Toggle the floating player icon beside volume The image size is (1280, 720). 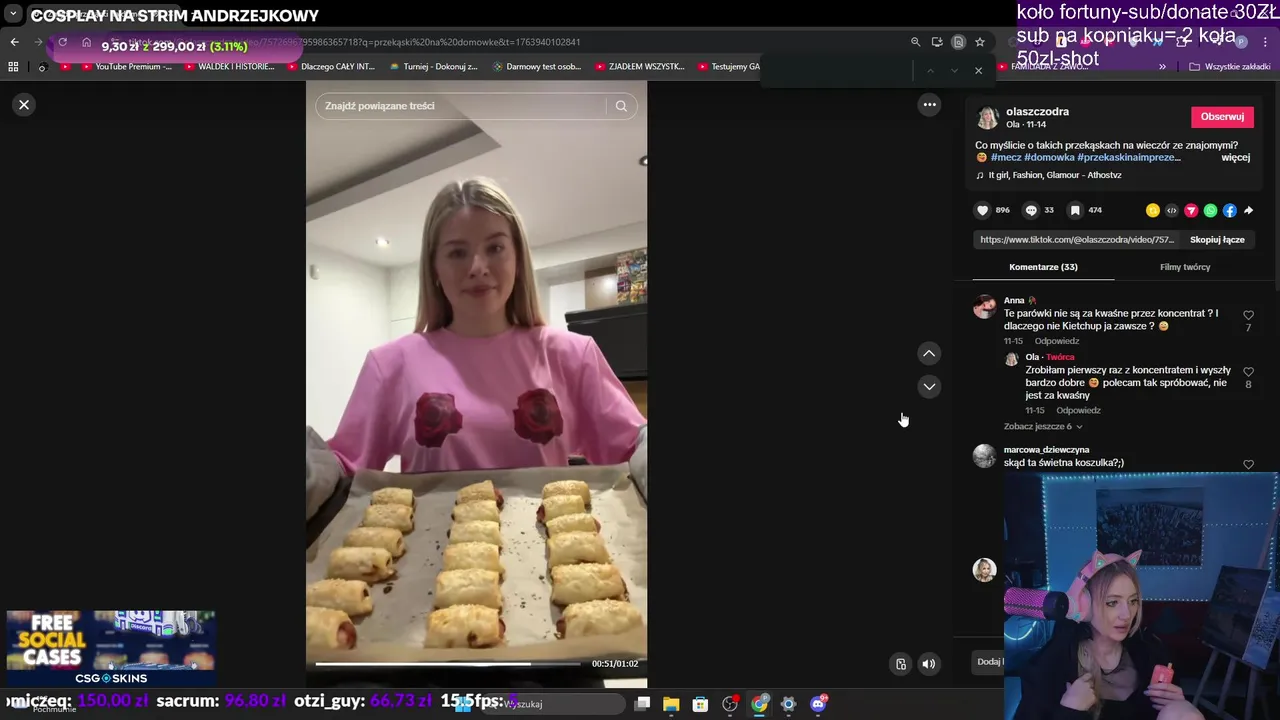(901, 664)
